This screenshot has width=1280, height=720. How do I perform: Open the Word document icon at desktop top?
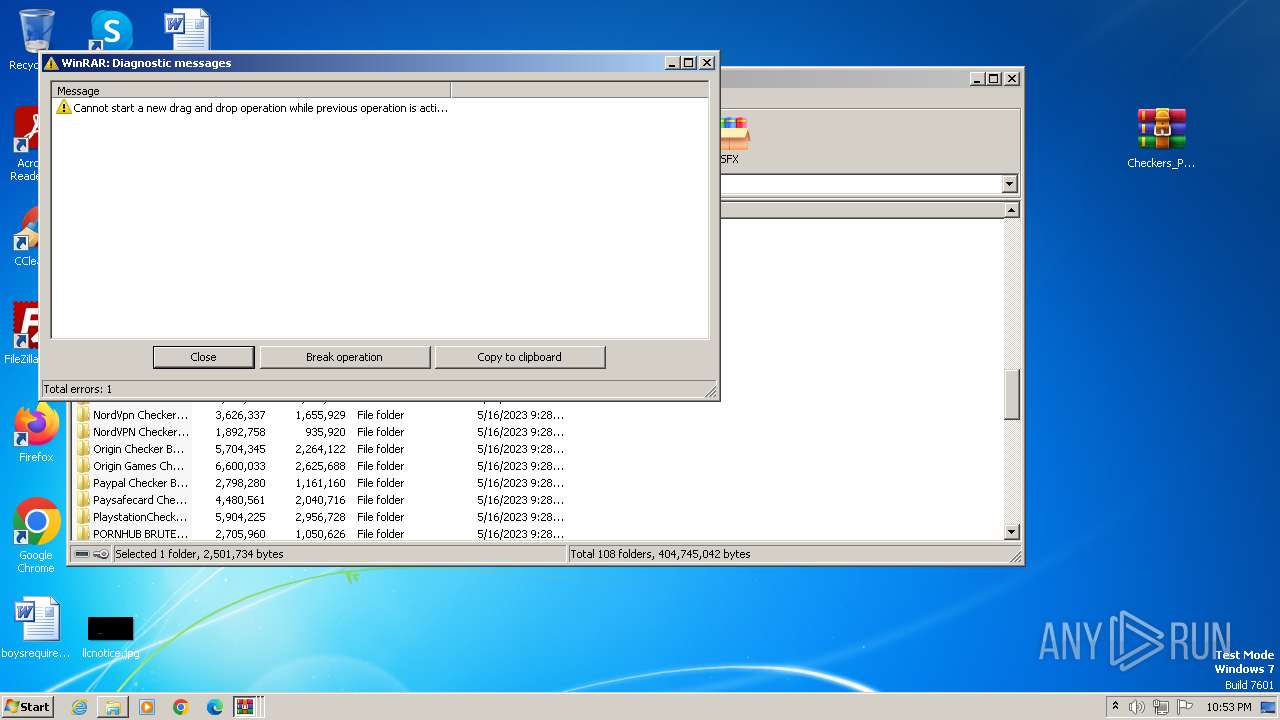[x=187, y=30]
